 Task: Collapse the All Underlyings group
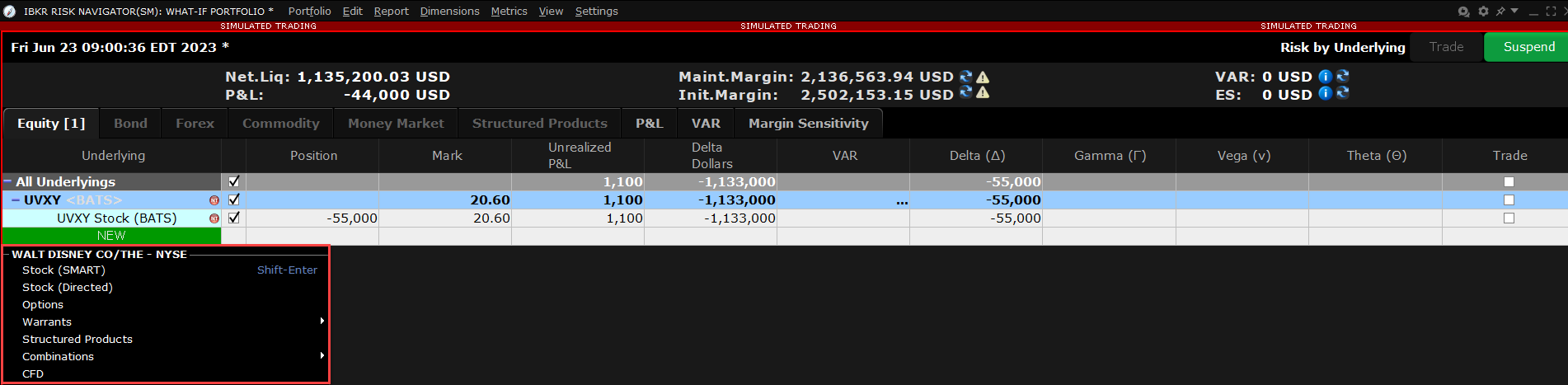[7, 181]
